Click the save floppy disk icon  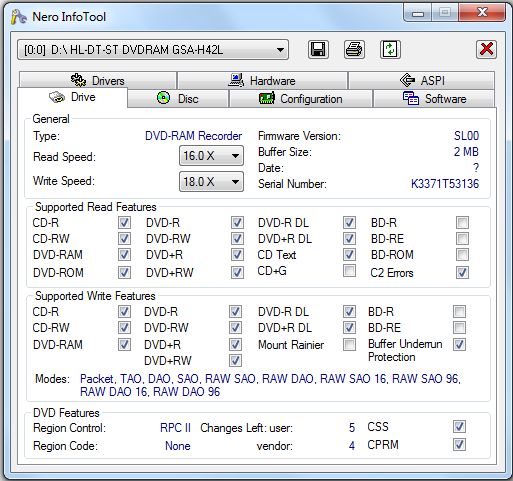pos(318,50)
